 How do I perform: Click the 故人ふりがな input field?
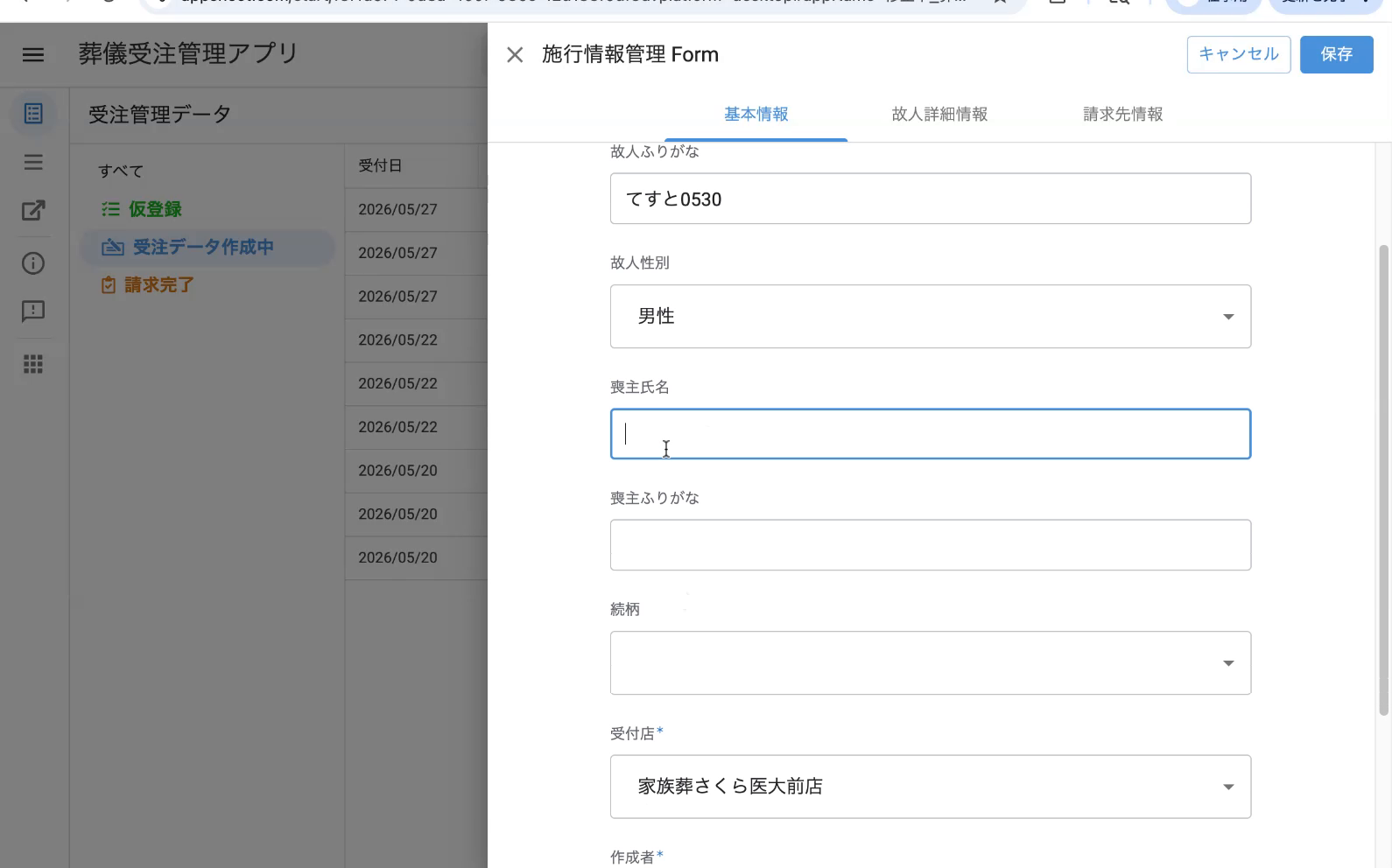click(x=931, y=199)
